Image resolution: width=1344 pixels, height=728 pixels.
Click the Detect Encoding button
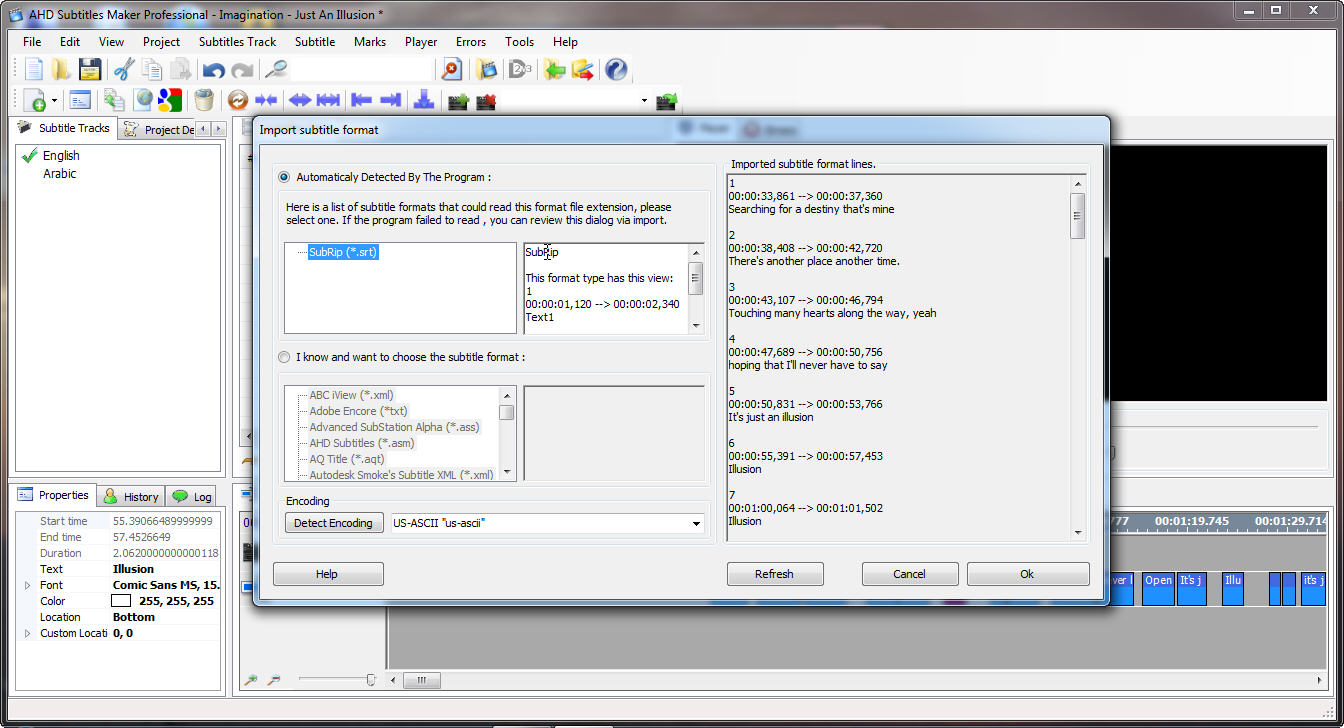(334, 523)
